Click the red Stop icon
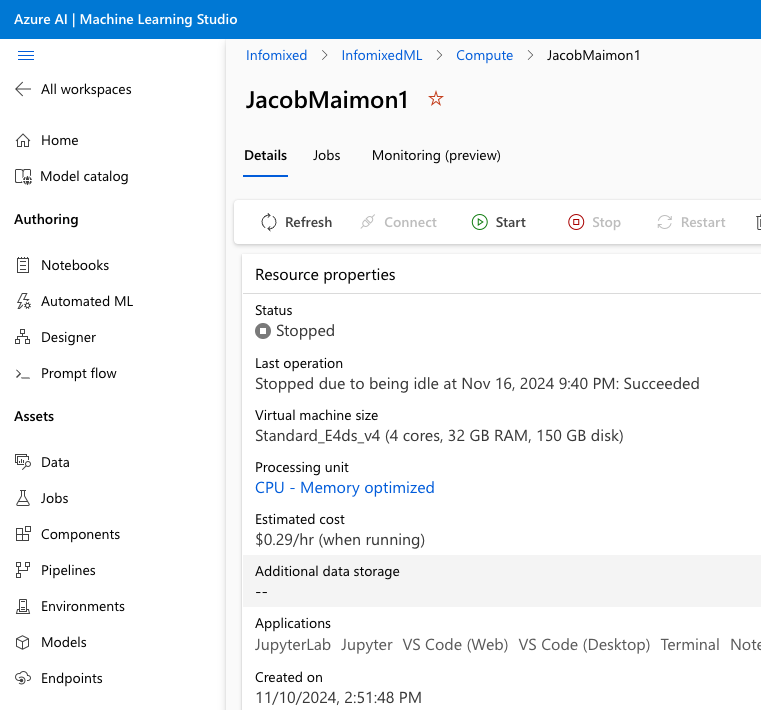 tap(576, 222)
